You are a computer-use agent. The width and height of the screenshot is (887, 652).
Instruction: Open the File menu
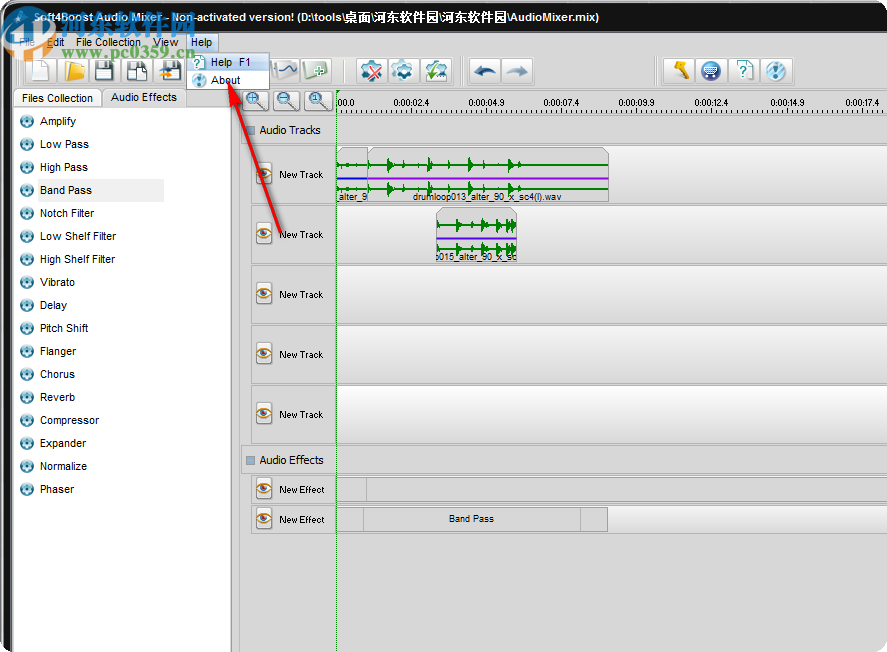[27, 42]
